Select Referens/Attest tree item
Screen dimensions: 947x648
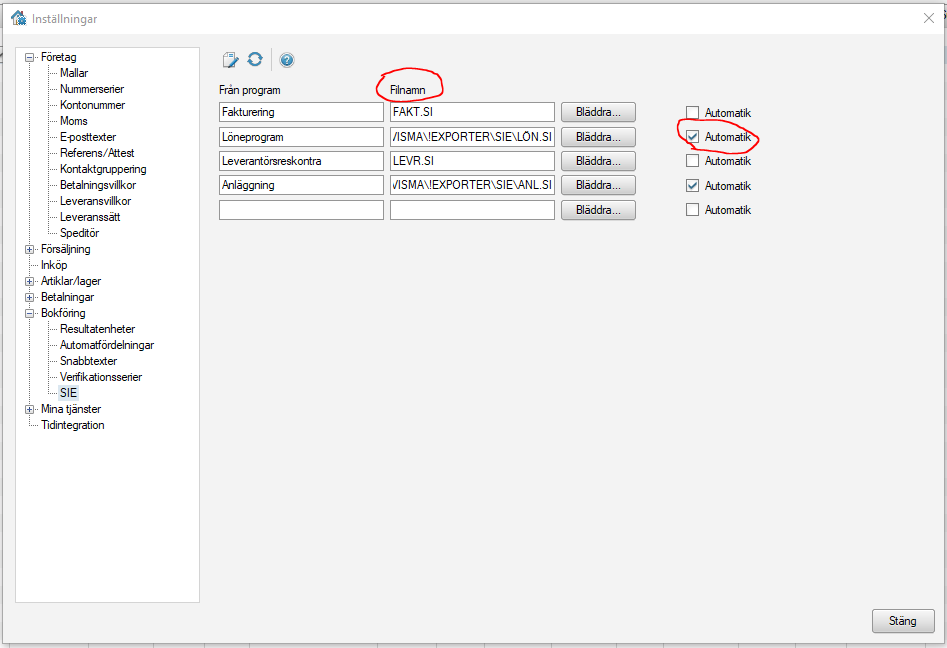point(97,153)
